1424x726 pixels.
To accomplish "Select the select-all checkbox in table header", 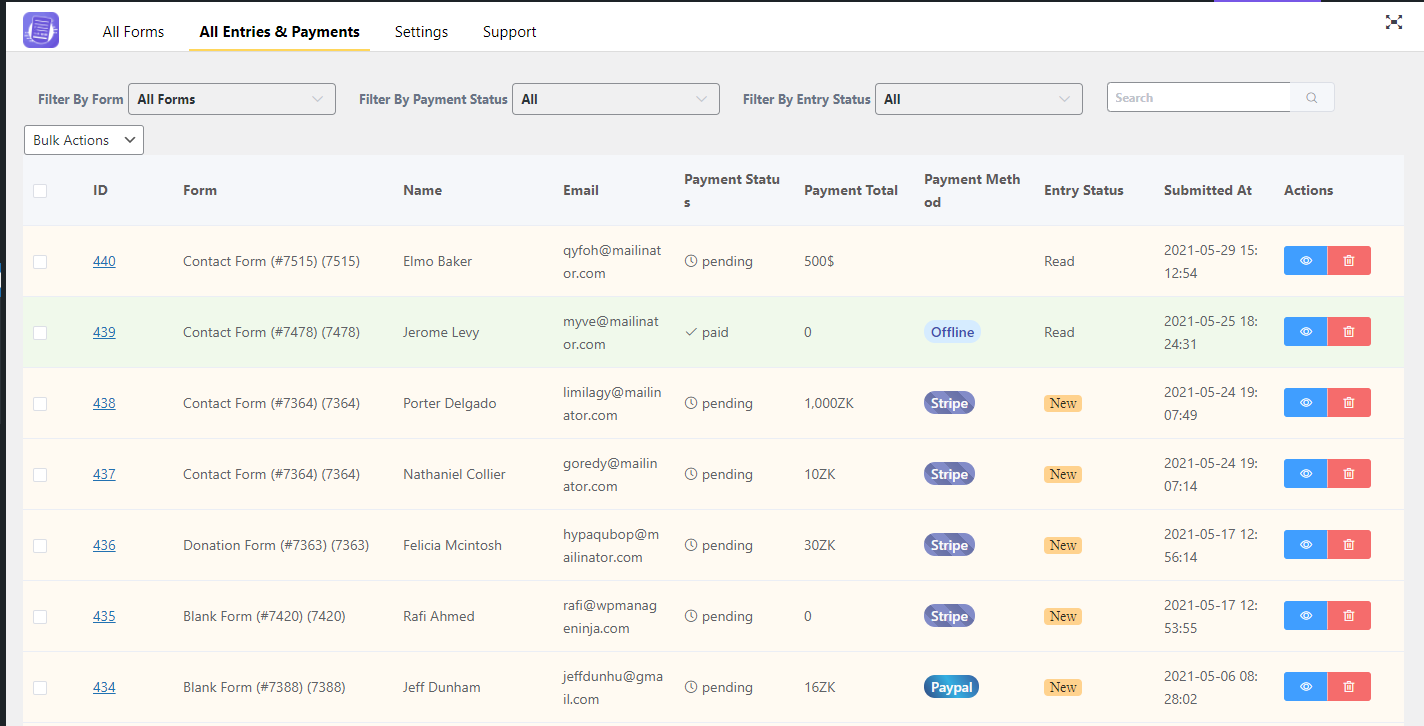I will pyautogui.click(x=40, y=190).
